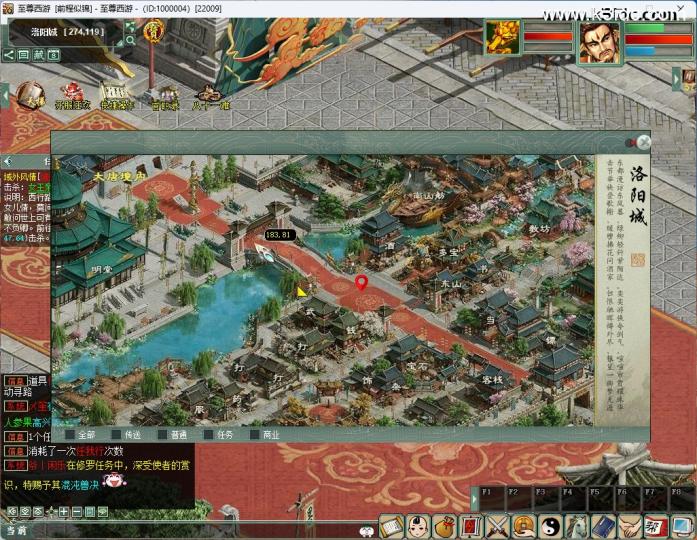697x540 pixels.
Task: Expand the F-key skill bar arrow
Action: click(x=474, y=499)
